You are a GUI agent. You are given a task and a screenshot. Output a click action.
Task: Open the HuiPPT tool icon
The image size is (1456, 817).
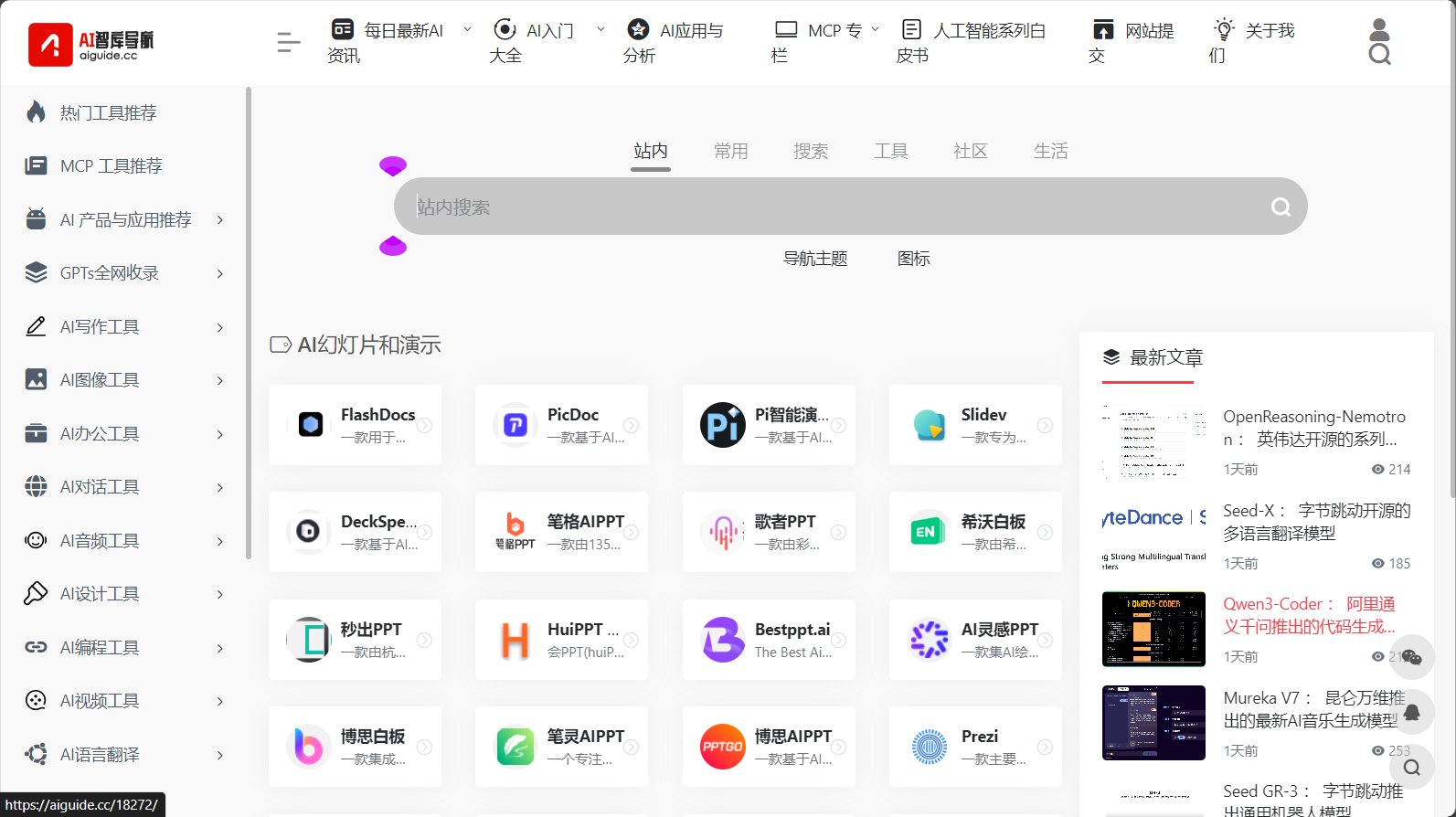[x=516, y=640]
